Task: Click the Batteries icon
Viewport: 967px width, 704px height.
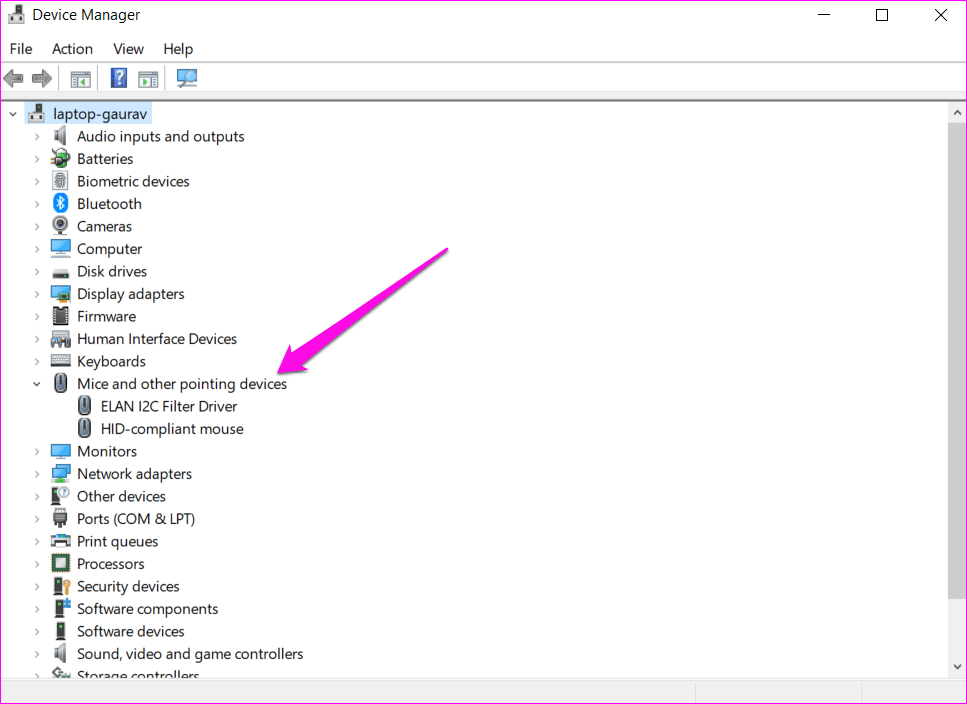Action: tap(60, 158)
